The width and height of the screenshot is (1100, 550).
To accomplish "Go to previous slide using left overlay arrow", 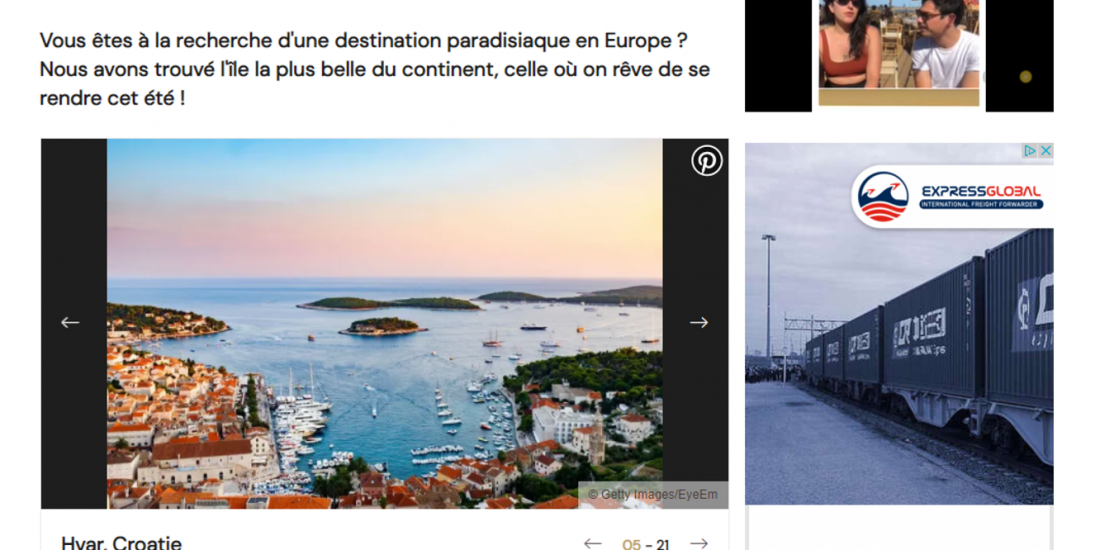I will click(70, 323).
